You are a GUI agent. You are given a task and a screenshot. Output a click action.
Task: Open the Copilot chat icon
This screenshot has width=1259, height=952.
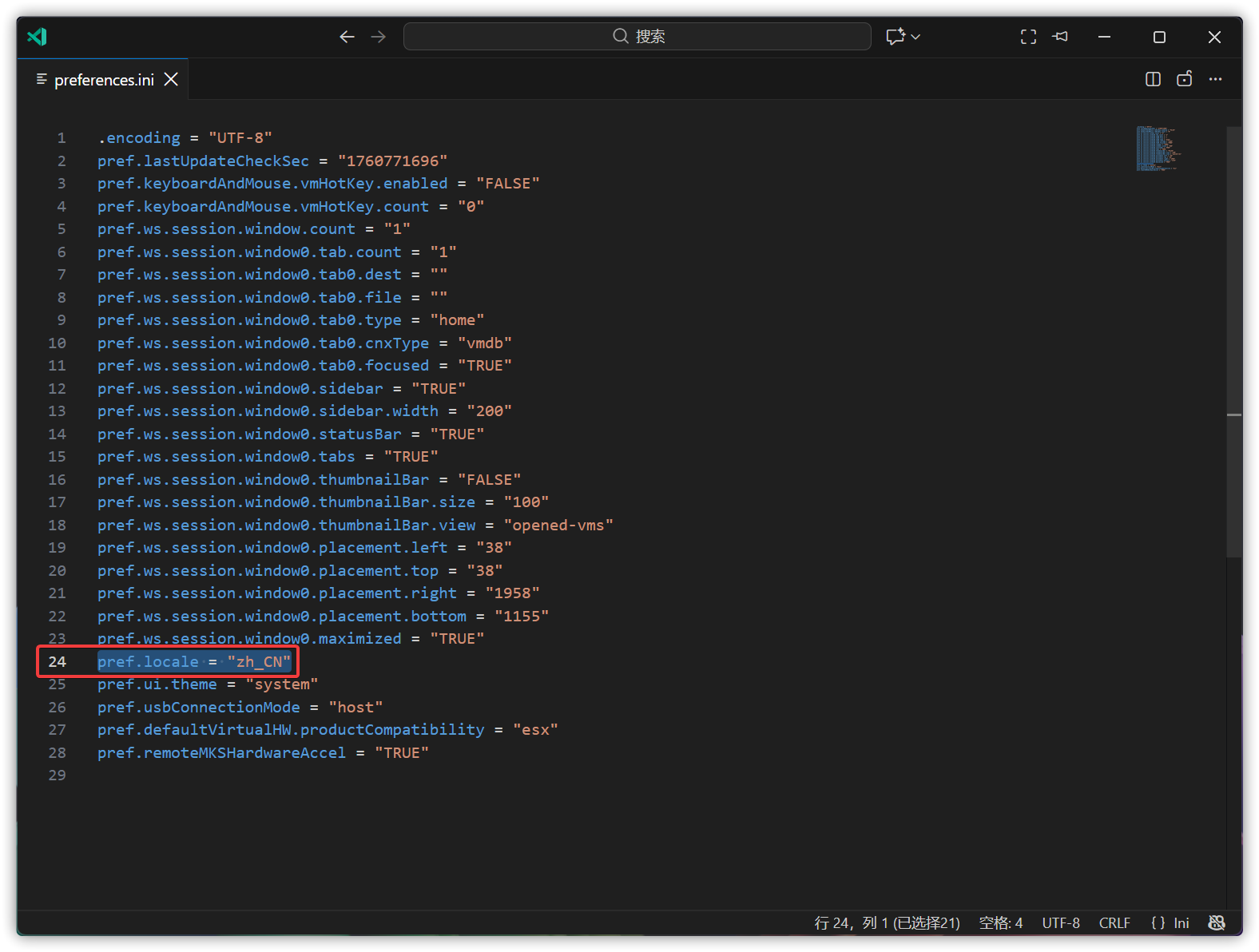[x=896, y=37]
